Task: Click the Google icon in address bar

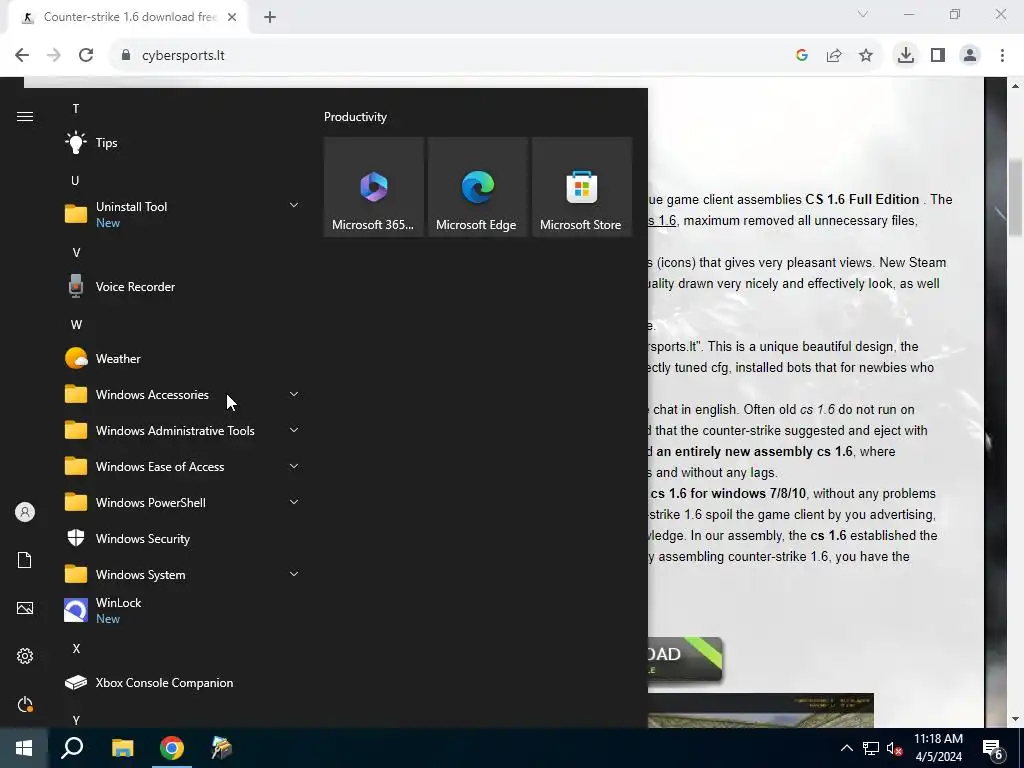Action: (802, 56)
